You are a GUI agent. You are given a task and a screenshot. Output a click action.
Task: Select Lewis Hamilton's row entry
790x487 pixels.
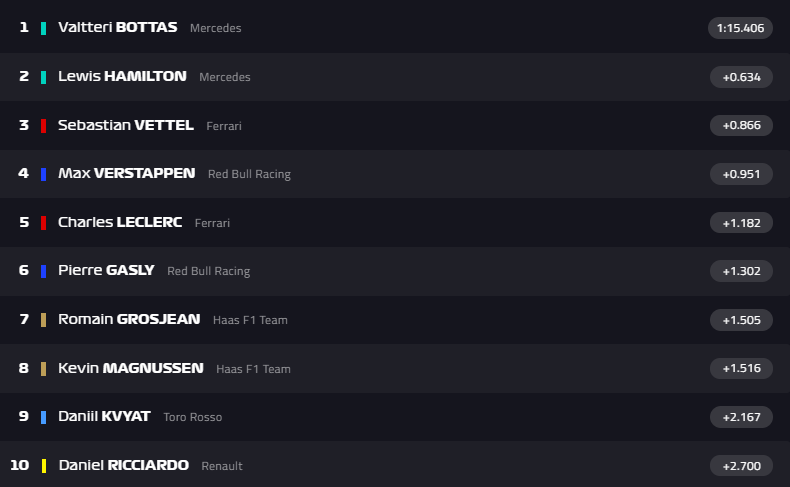(122, 76)
